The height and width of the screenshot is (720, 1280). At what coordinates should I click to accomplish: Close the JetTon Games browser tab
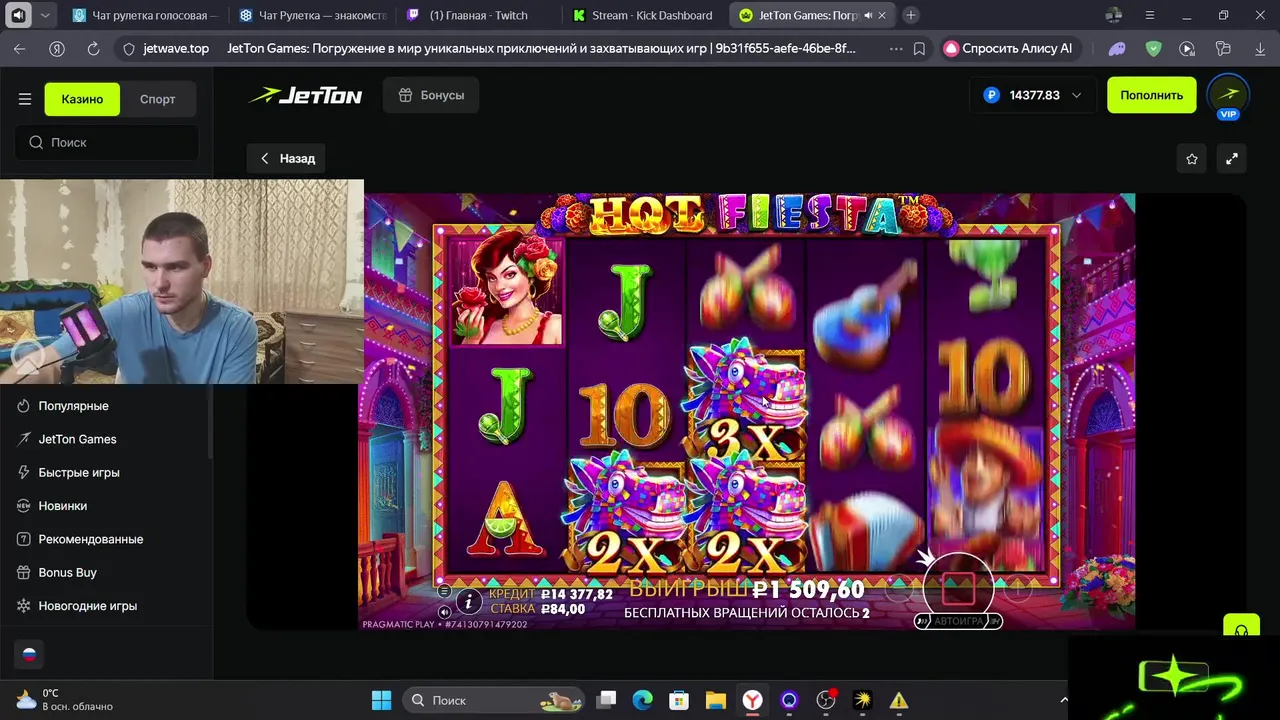[x=882, y=16]
